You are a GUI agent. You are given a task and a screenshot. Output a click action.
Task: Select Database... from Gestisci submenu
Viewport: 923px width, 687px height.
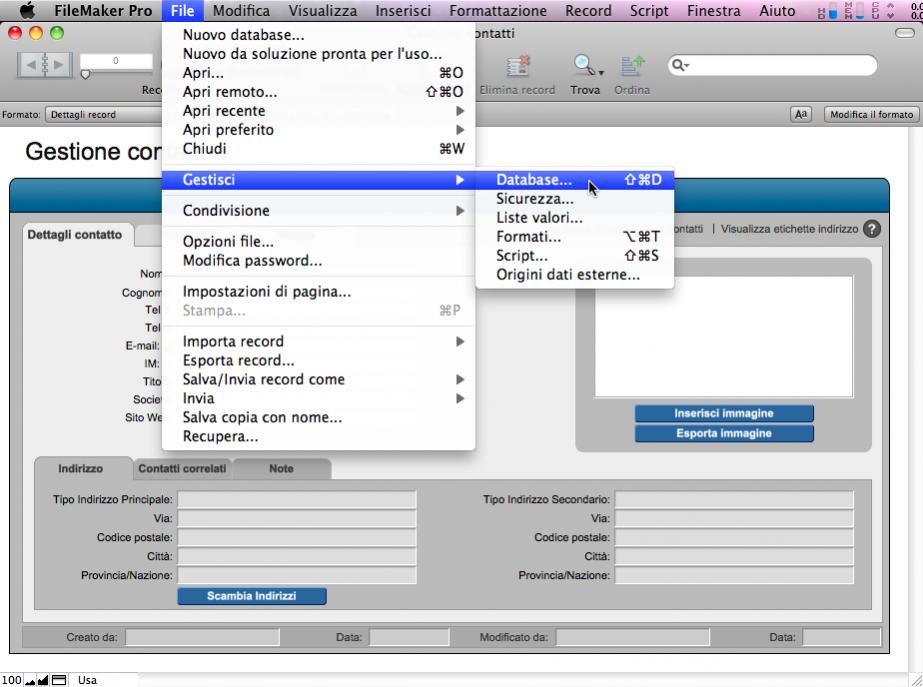click(x=534, y=181)
